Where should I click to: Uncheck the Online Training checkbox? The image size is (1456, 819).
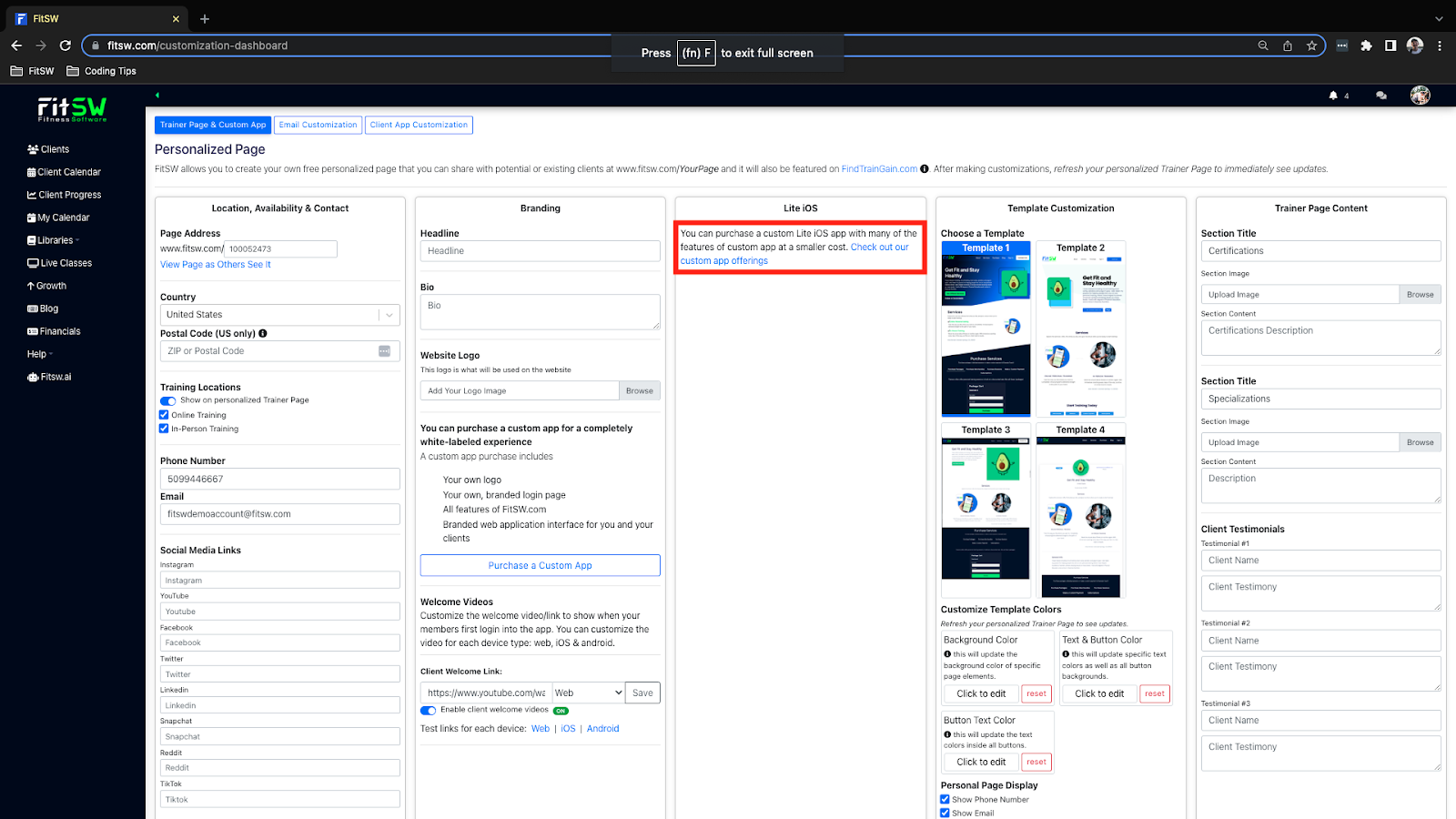coord(164,415)
